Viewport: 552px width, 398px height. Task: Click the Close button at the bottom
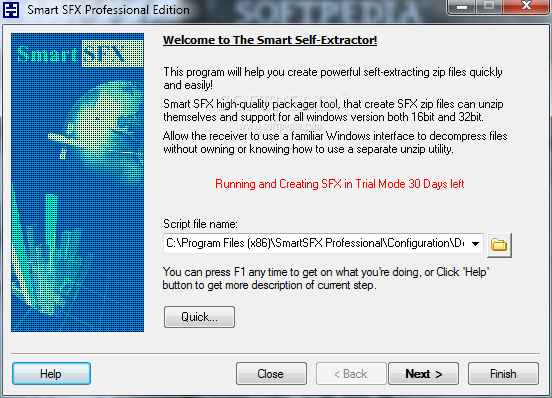[271, 373]
